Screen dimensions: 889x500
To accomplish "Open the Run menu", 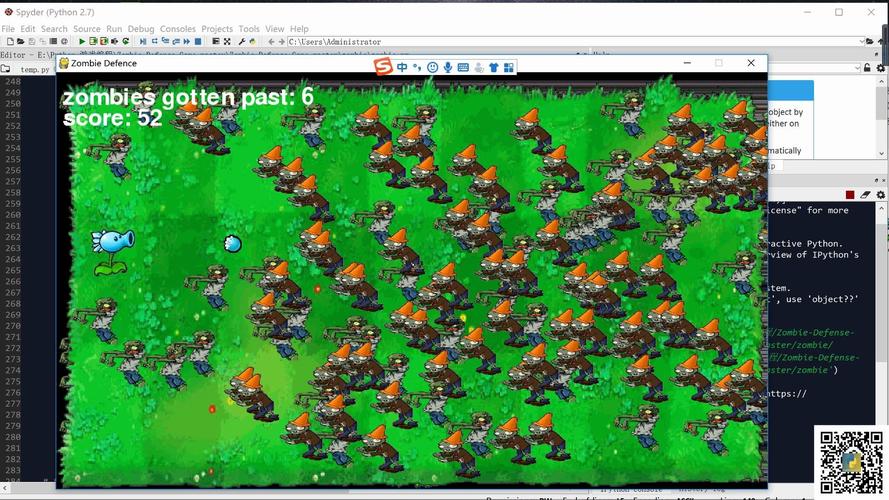I will pyautogui.click(x=114, y=28).
